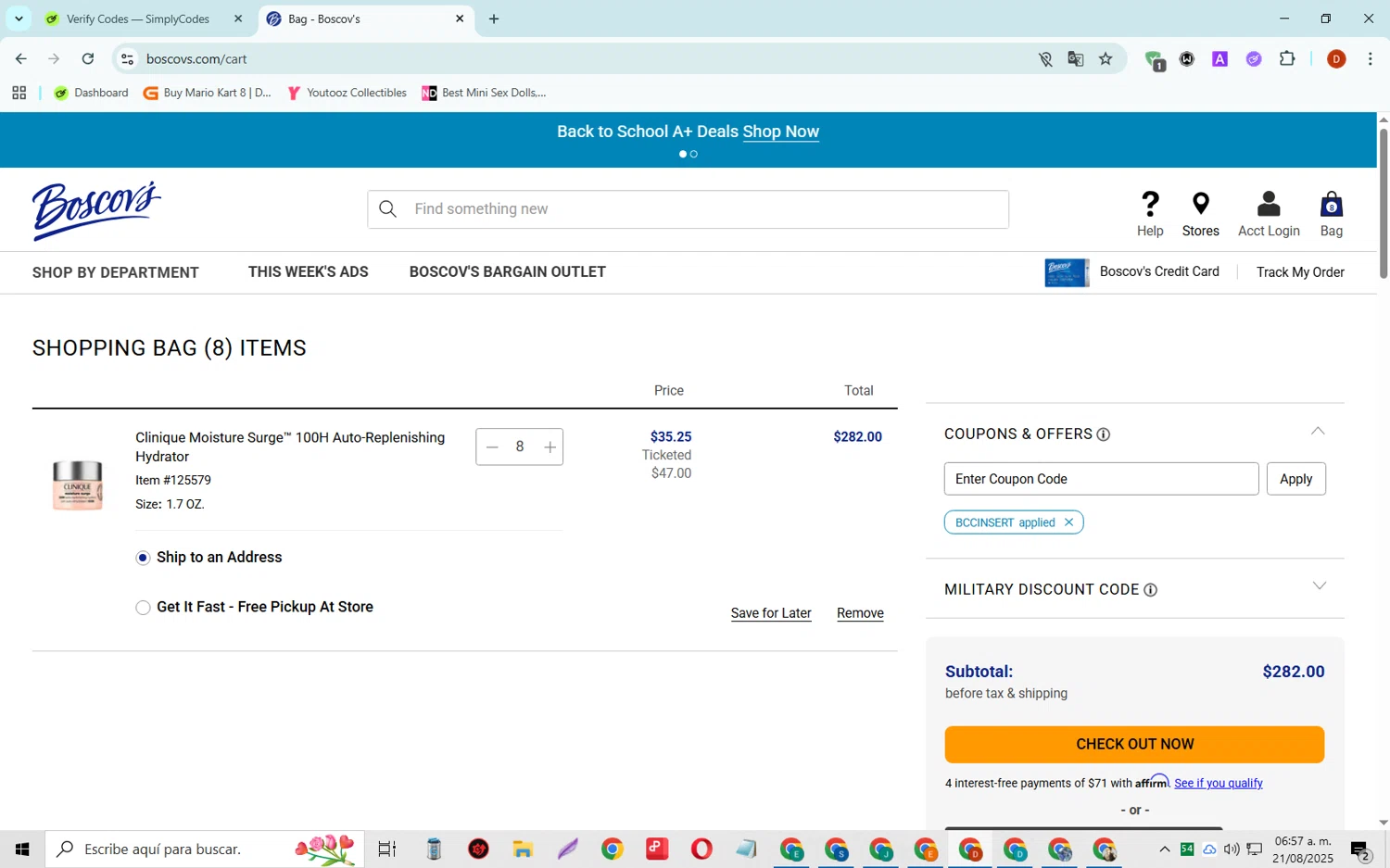Show hidden system tray icons chevron
Image resolution: width=1390 pixels, height=868 pixels.
tap(1165, 849)
